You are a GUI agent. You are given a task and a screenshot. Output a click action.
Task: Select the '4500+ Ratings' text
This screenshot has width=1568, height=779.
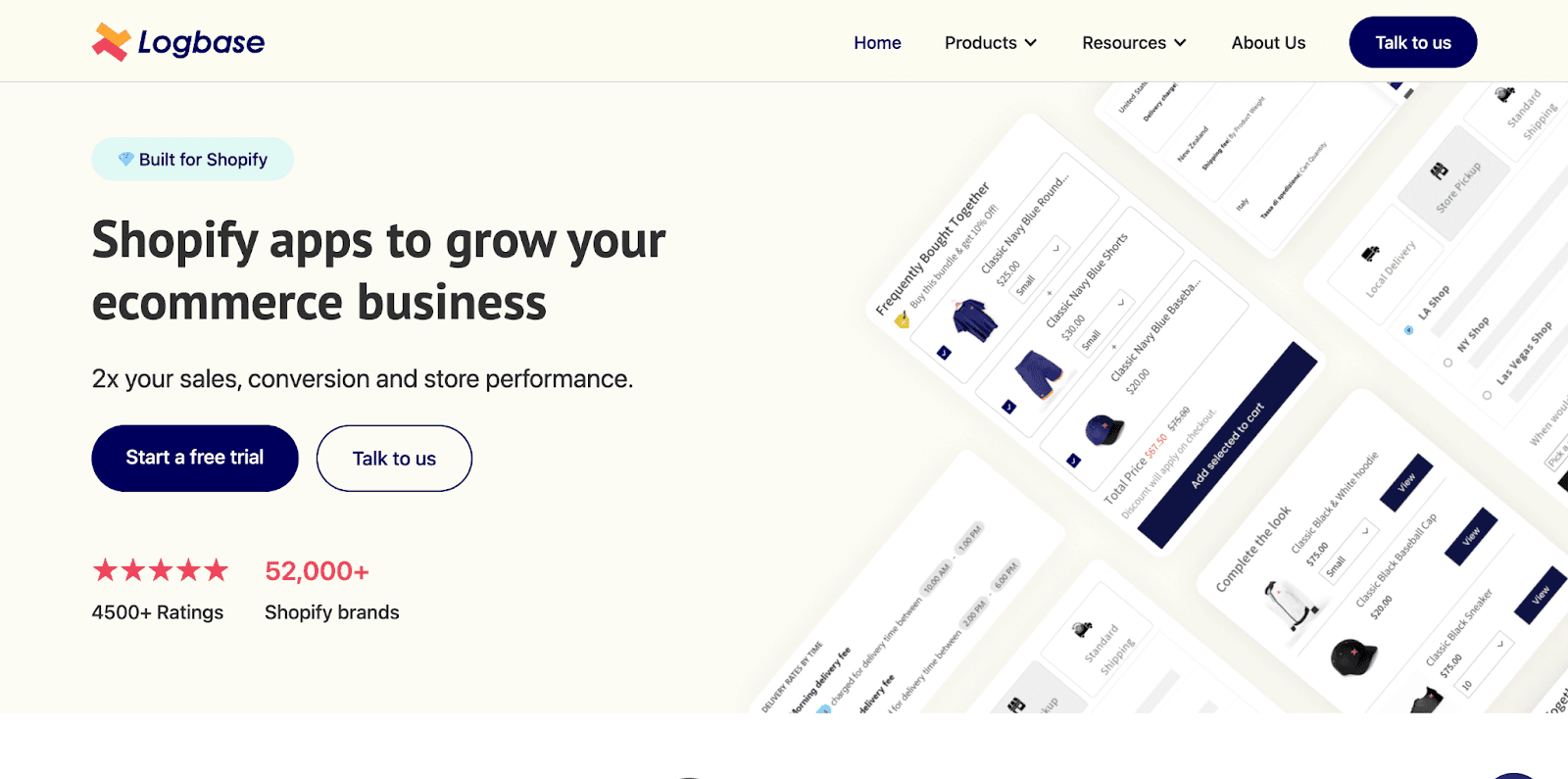tap(158, 612)
